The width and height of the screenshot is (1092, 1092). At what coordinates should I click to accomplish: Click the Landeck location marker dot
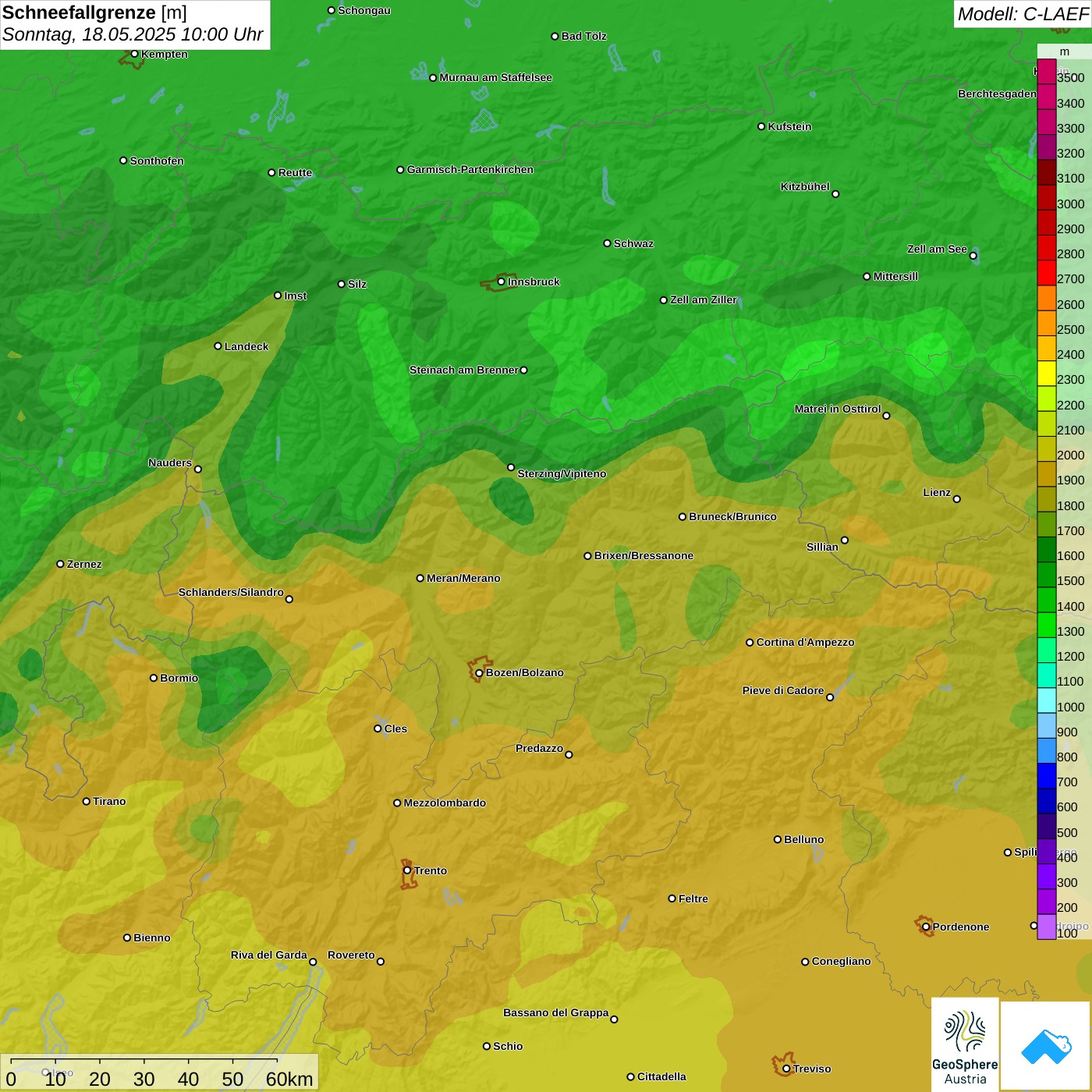coord(218,346)
